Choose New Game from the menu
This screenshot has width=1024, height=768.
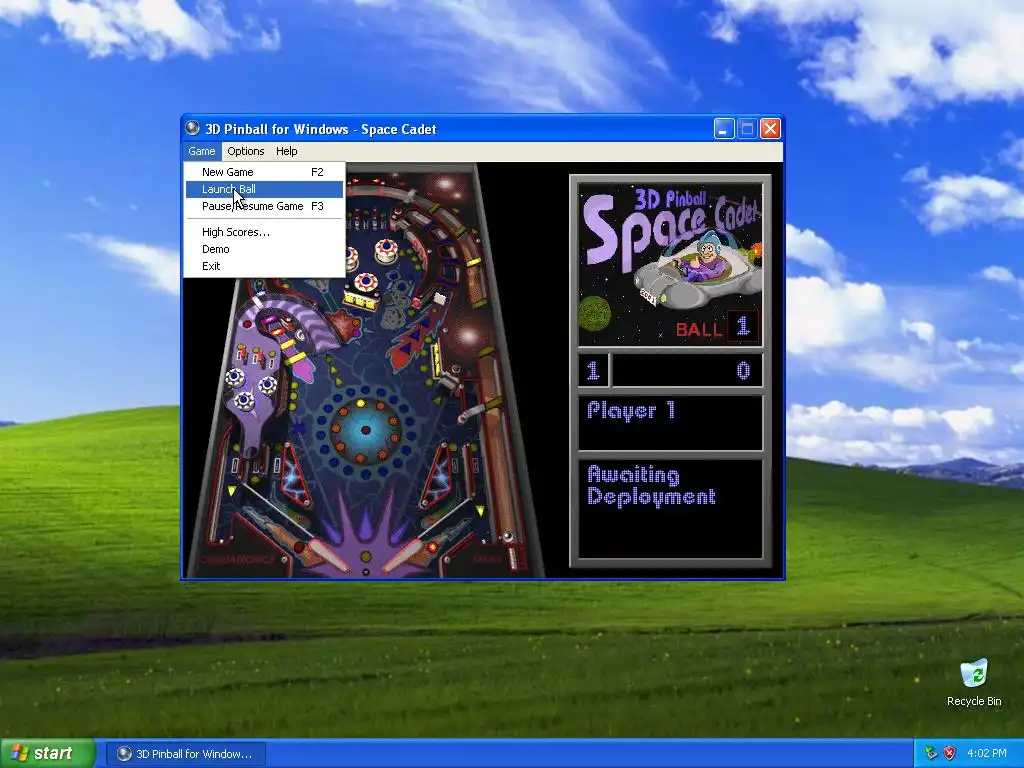(x=264, y=172)
